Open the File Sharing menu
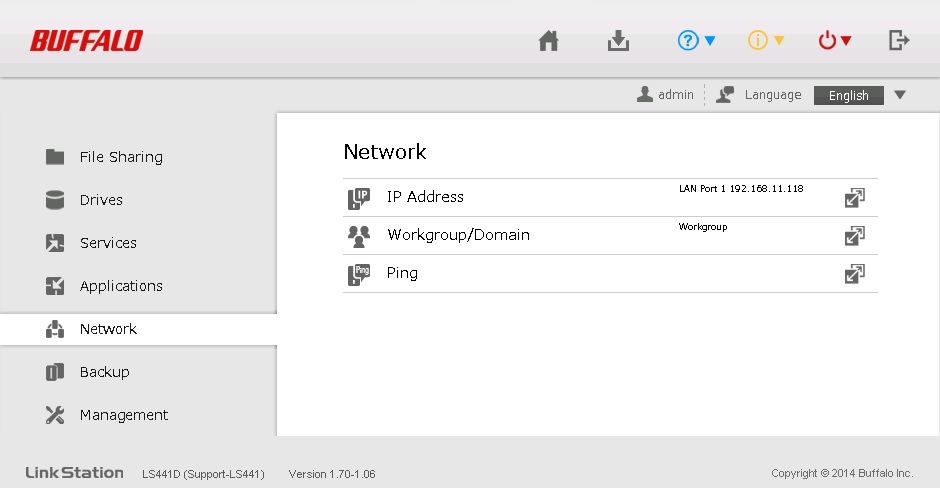940x488 pixels. coord(120,157)
